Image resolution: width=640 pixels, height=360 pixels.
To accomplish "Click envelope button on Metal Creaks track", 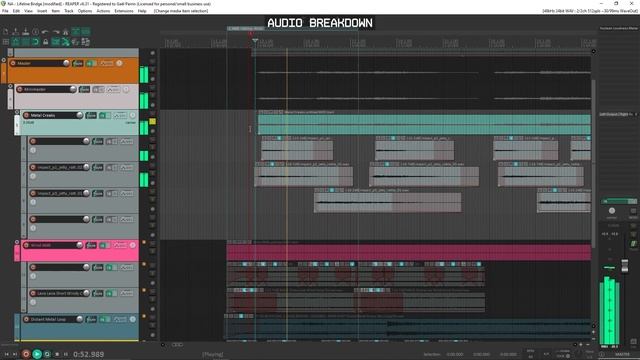I will click(x=120, y=116).
